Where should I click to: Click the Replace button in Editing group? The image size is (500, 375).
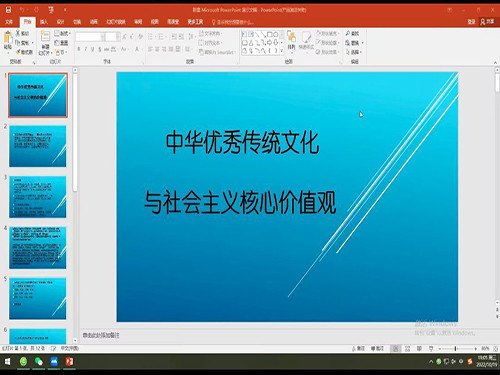coord(354,43)
